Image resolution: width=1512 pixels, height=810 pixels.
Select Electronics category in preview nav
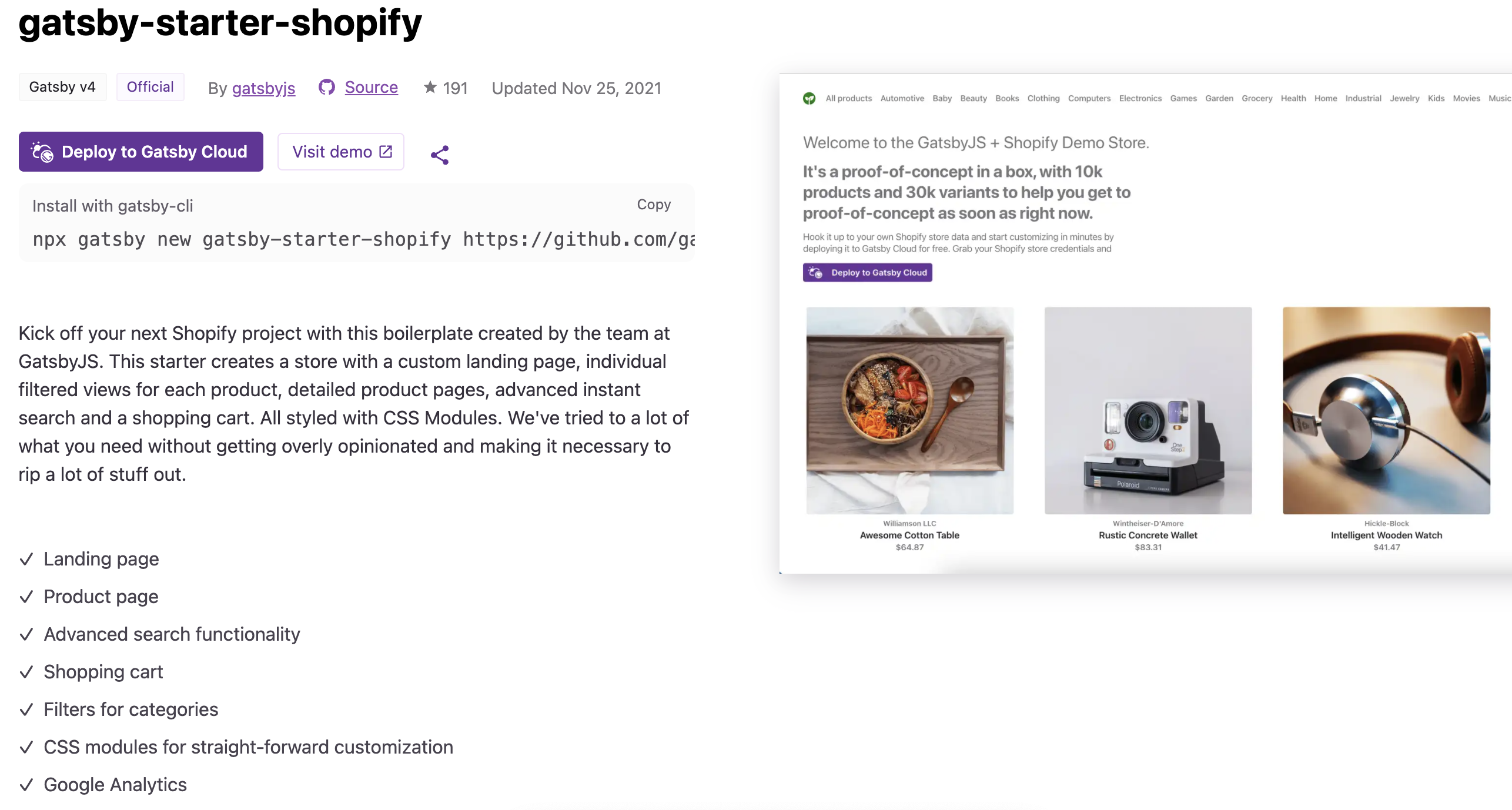pyautogui.click(x=1140, y=98)
